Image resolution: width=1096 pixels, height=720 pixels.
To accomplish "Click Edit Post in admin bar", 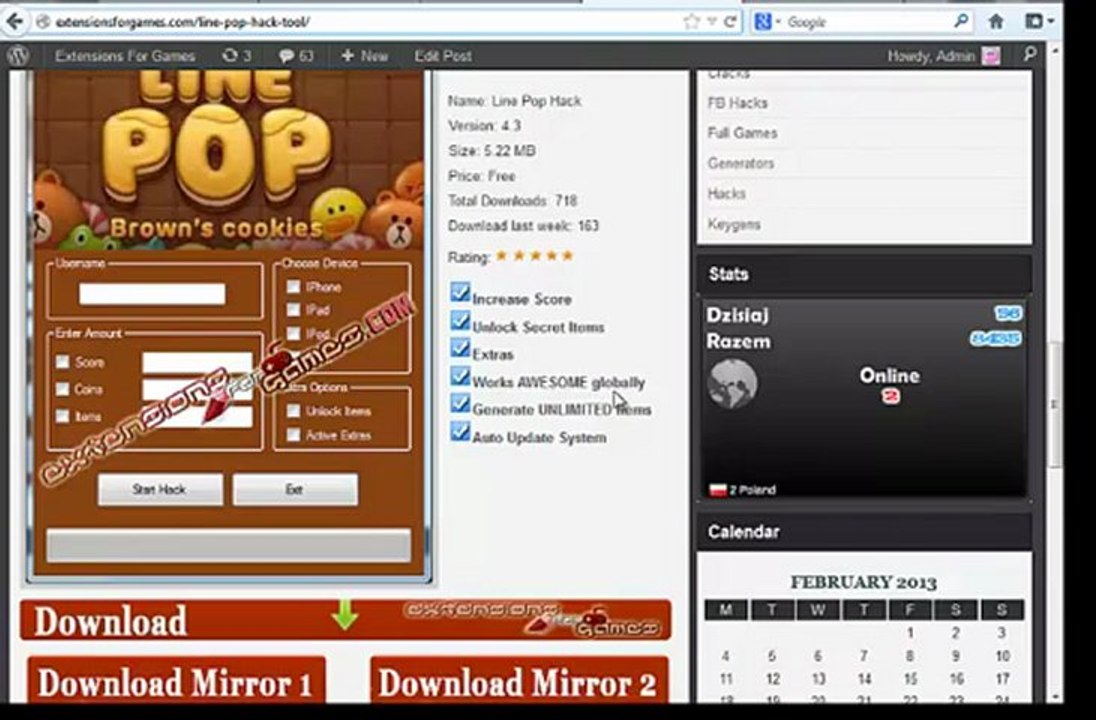I will 442,56.
